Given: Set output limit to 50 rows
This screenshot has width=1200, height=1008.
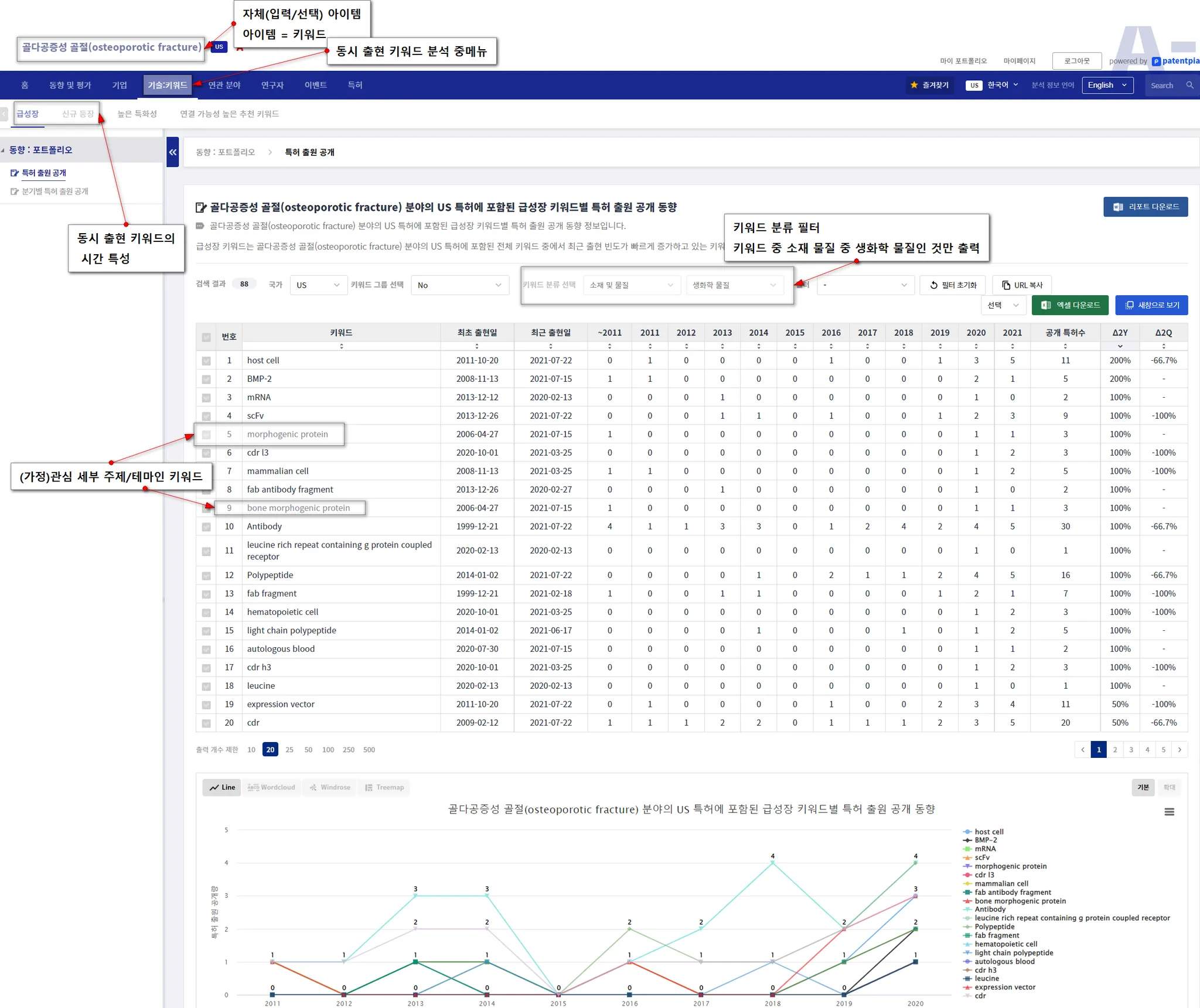Looking at the screenshot, I should [x=308, y=750].
